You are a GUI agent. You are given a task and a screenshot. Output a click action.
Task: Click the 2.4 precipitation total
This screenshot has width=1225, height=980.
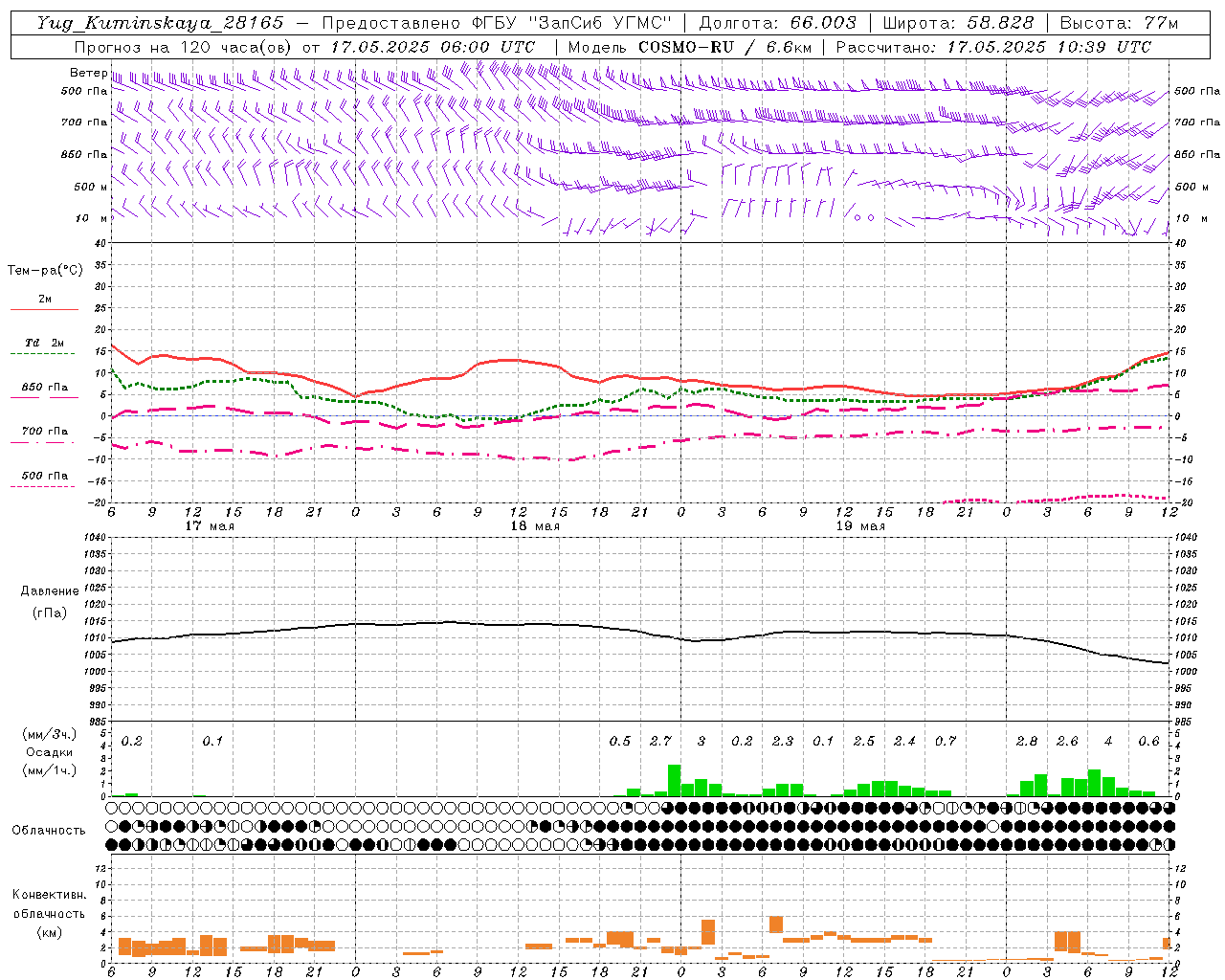pos(904,742)
